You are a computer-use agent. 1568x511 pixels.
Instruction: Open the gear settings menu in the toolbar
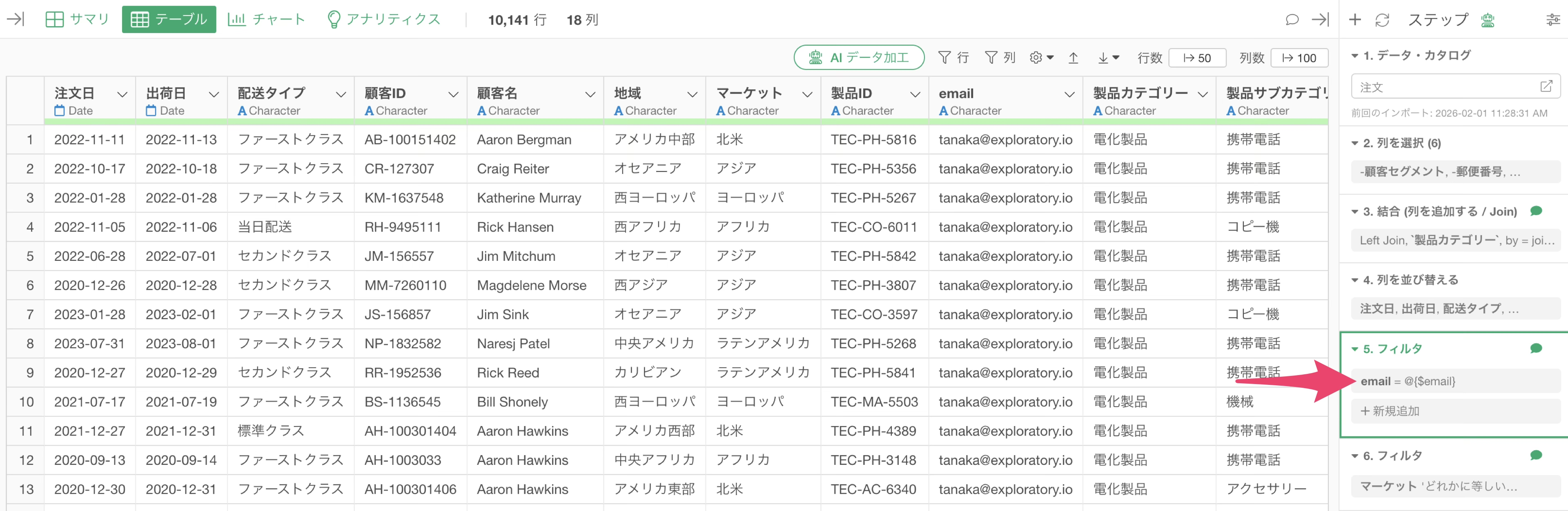pyautogui.click(x=1041, y=58)
